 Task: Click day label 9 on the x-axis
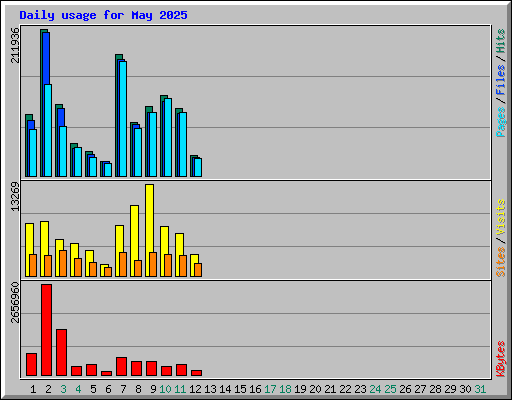[153, 389]
